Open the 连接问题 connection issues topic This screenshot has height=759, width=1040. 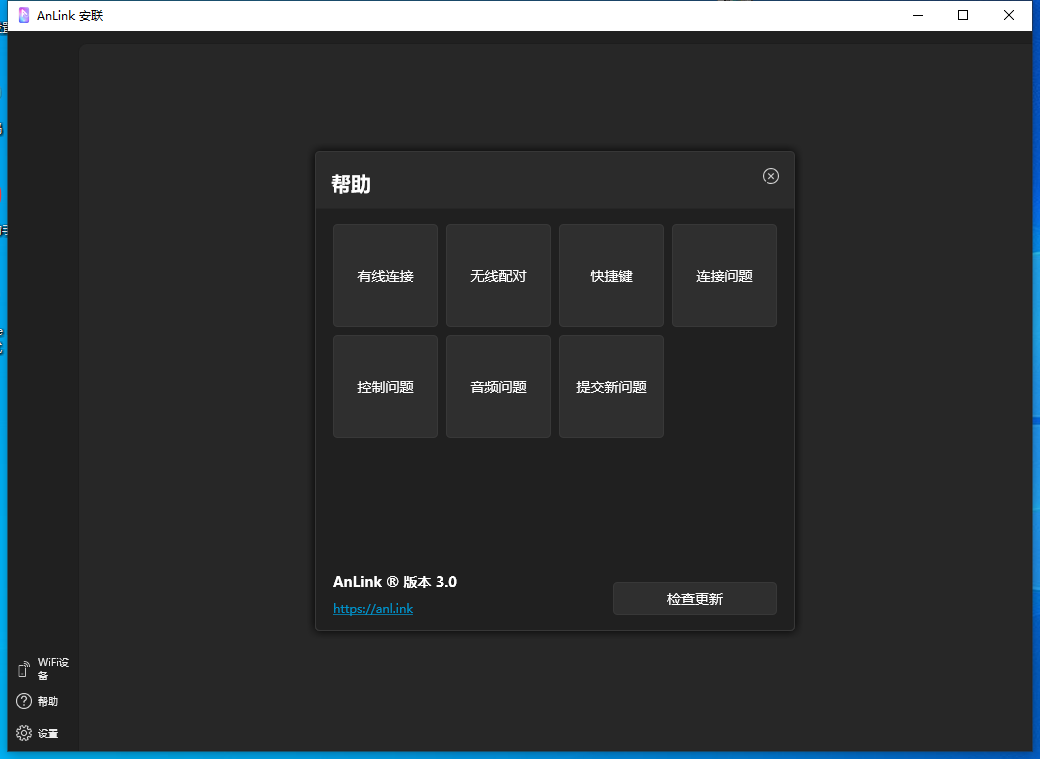click(x=724, y=276)
